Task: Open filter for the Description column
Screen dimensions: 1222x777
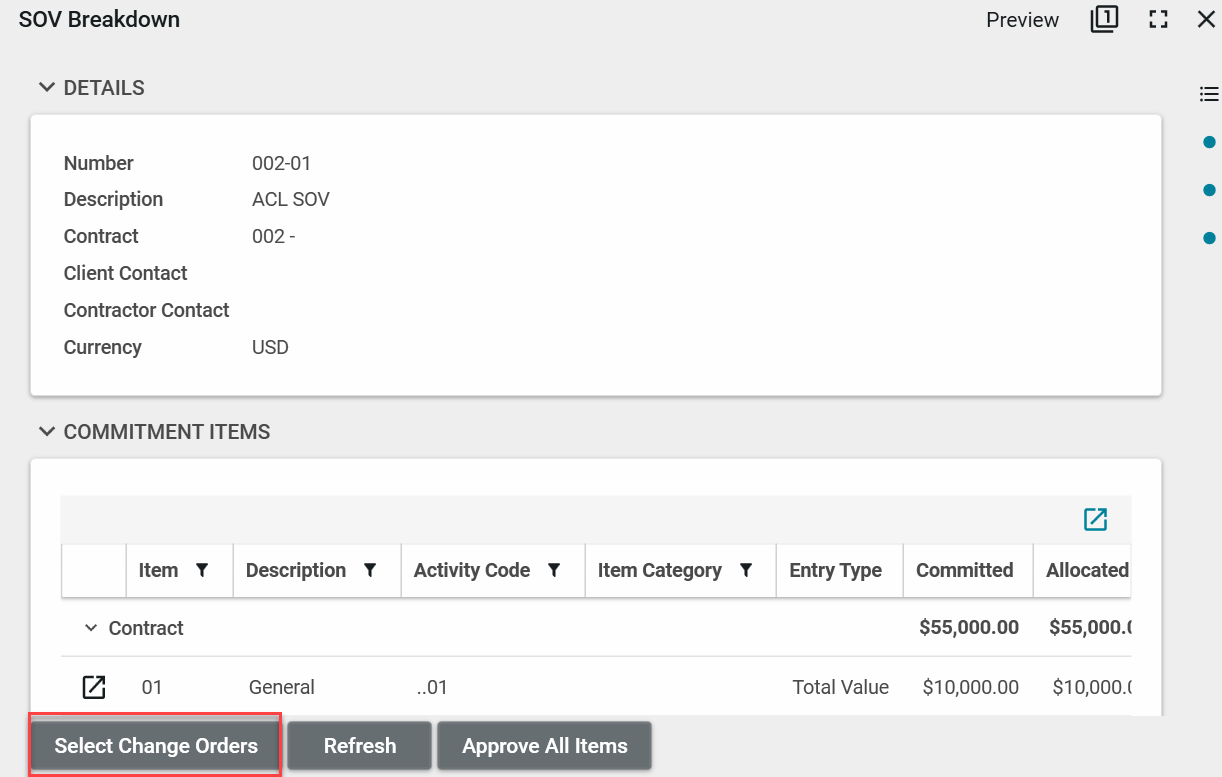Action: click(370, 570)
